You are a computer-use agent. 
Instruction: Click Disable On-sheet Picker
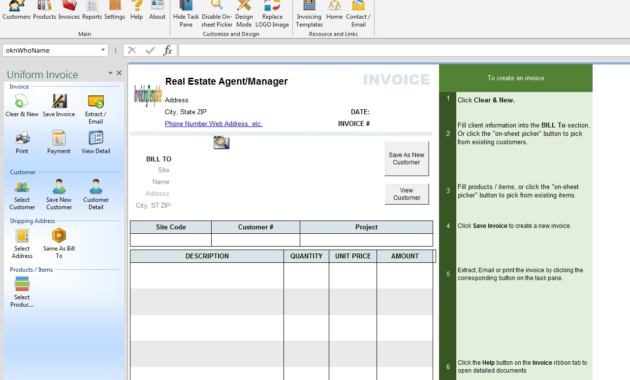217,14
